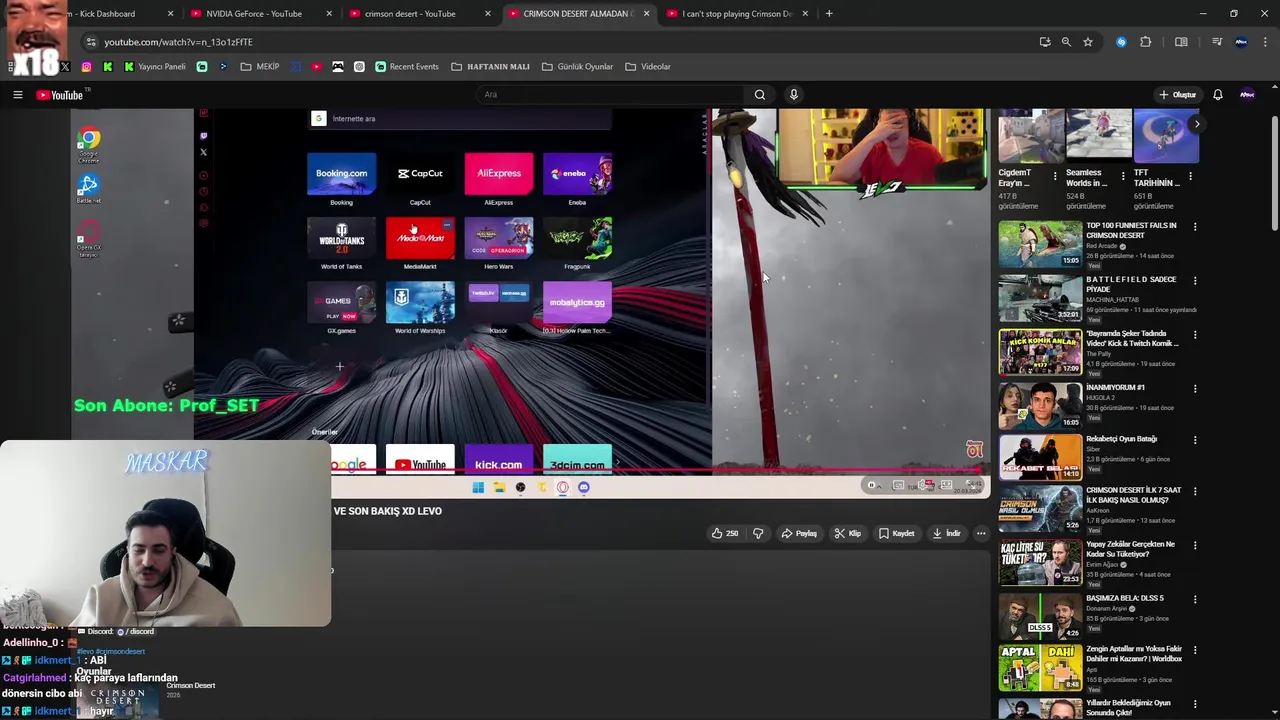Viewport: 1280px width, 720px height.
Task: Open the Yapay Zekâlar water video thumbnail
Action: [x=1040, y=562]
